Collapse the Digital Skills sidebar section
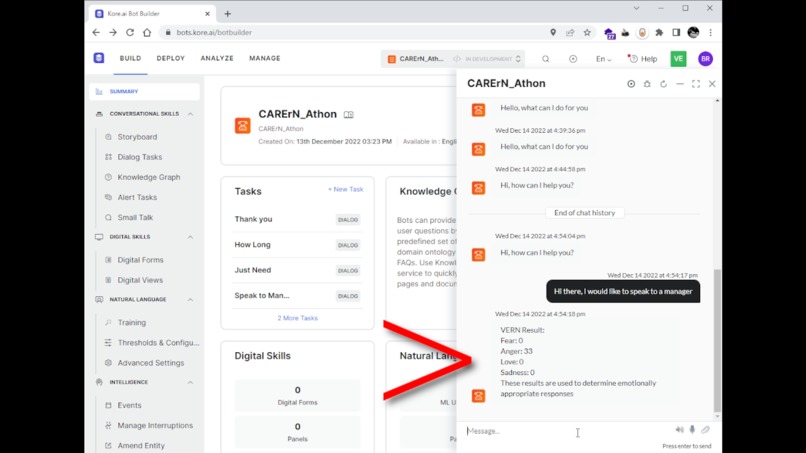Screen dimensions: 806x453 click(x=190, y=237)
